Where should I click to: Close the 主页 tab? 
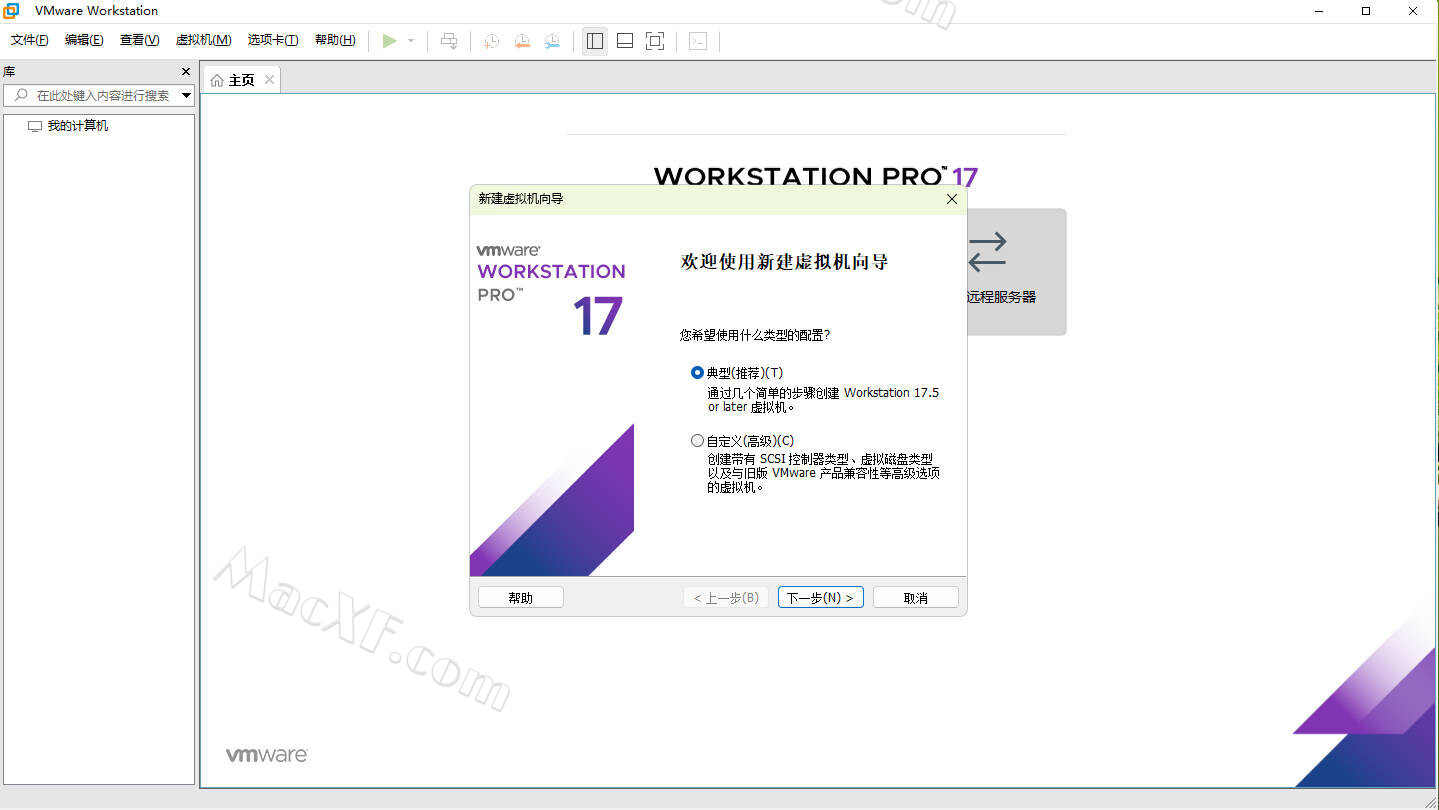coord(269,80)
